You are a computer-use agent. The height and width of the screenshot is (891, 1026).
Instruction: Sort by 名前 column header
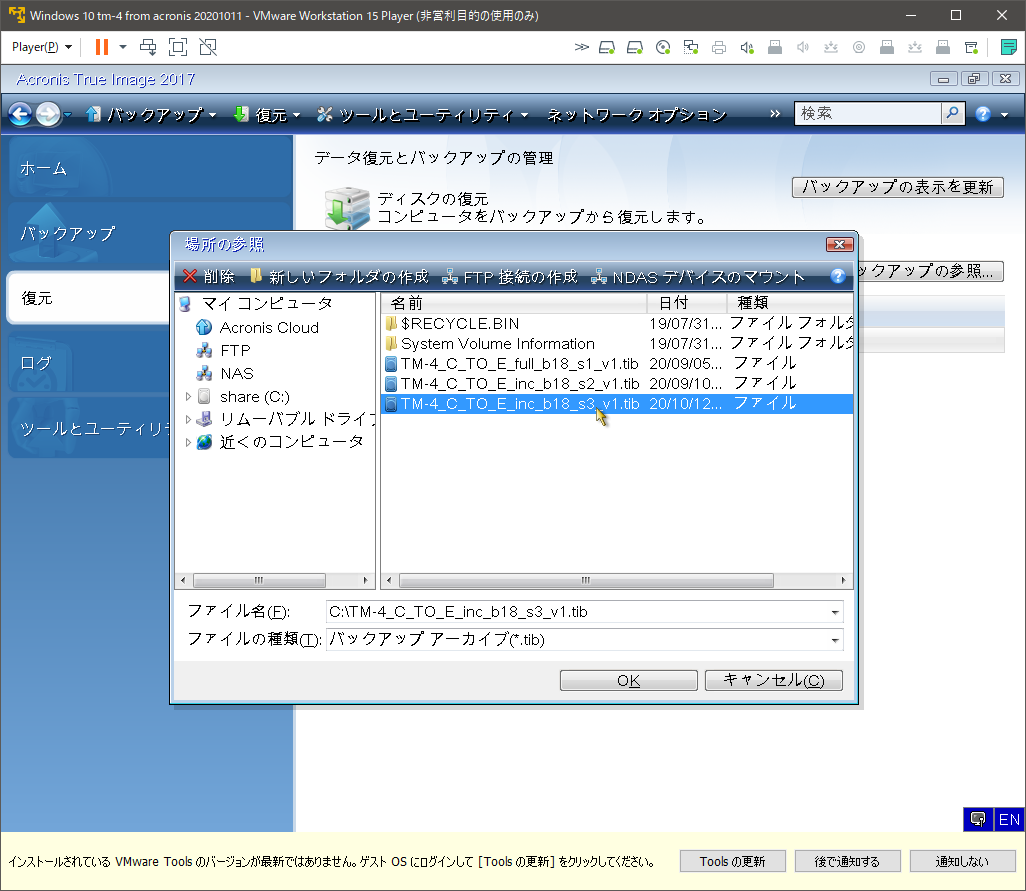point(514,303)
